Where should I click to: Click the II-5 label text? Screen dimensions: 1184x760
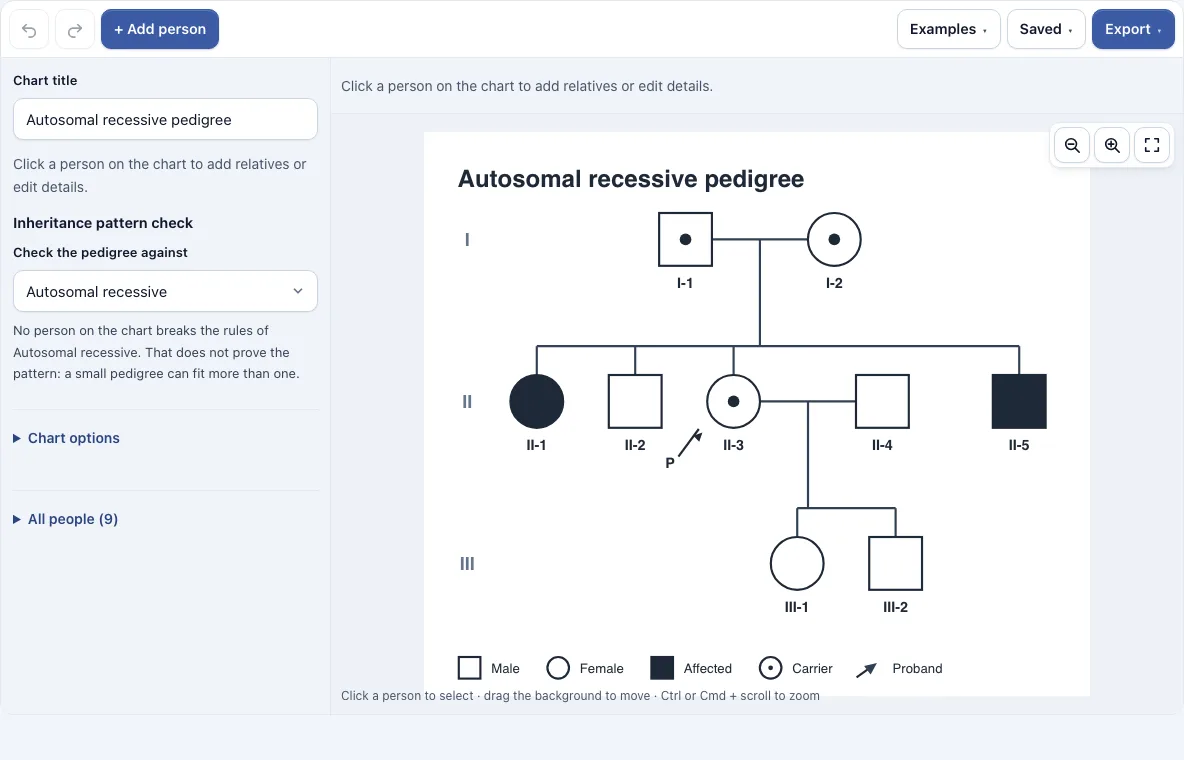coord(1019,445)
